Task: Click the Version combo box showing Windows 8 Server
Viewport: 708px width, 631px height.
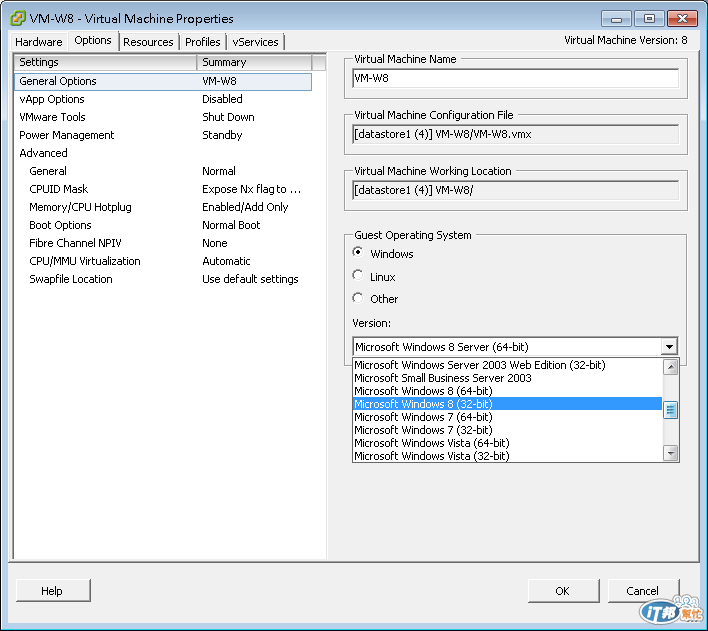Action: click(x=515, y=347)
